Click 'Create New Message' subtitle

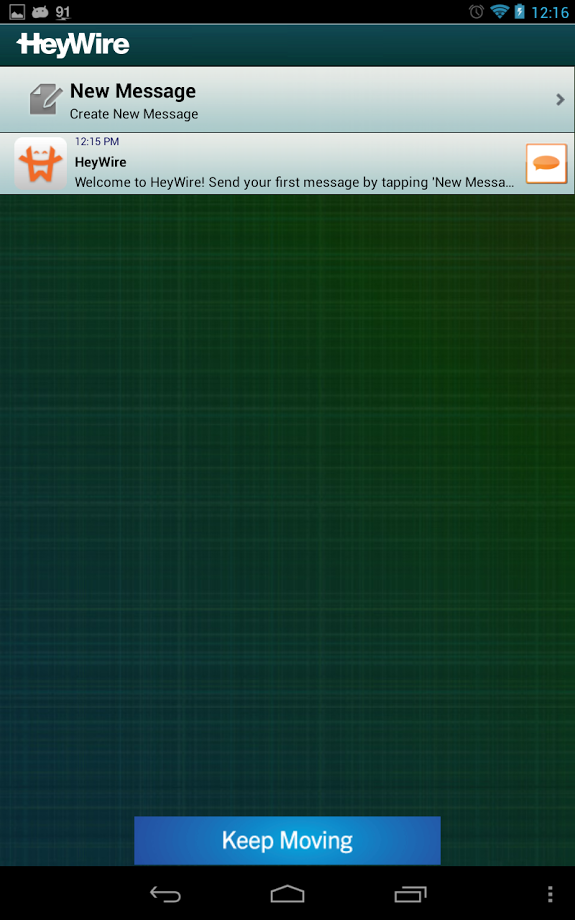134,114
